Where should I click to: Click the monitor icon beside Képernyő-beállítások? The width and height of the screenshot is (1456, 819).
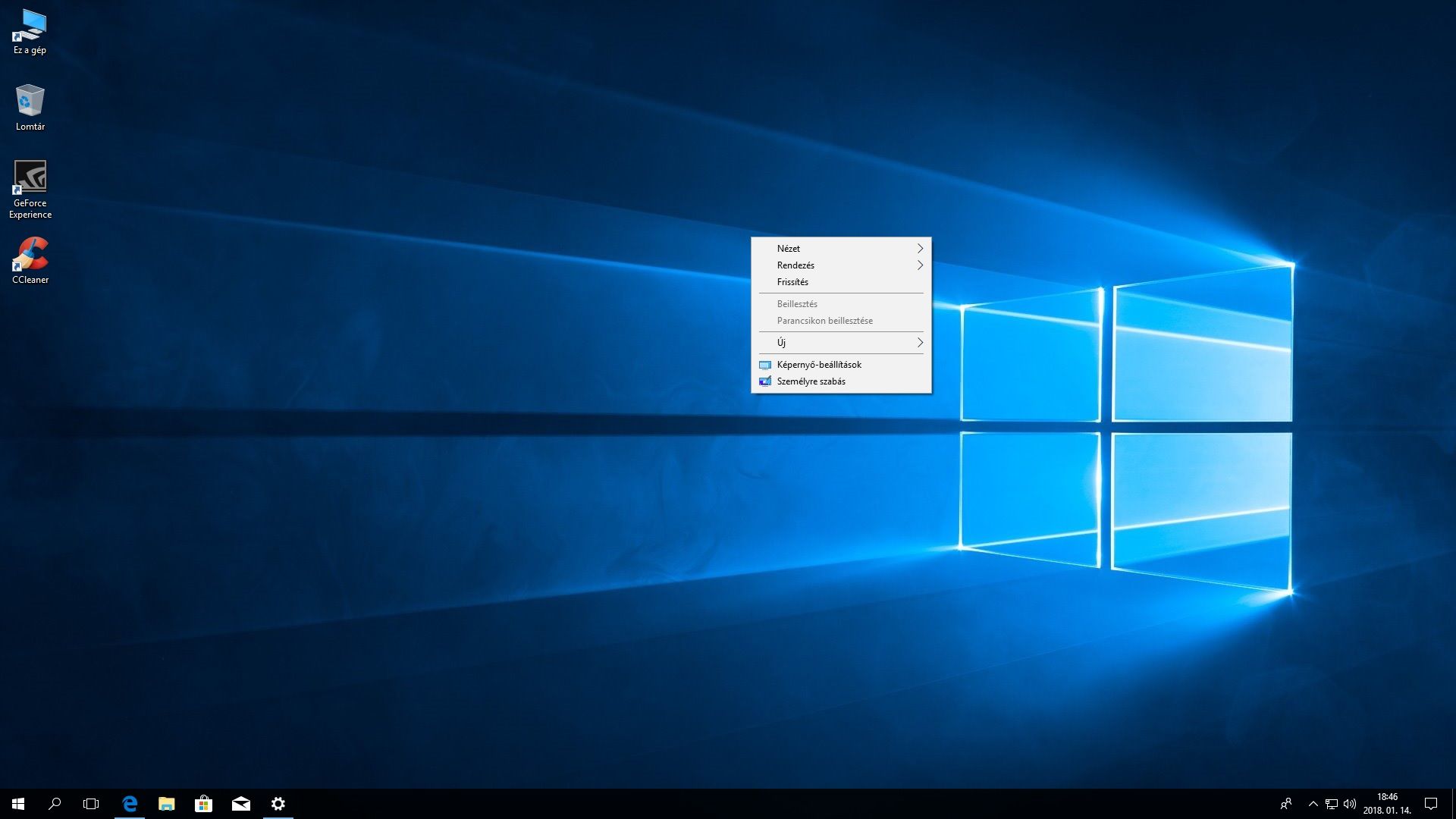(x=765, y=365)
